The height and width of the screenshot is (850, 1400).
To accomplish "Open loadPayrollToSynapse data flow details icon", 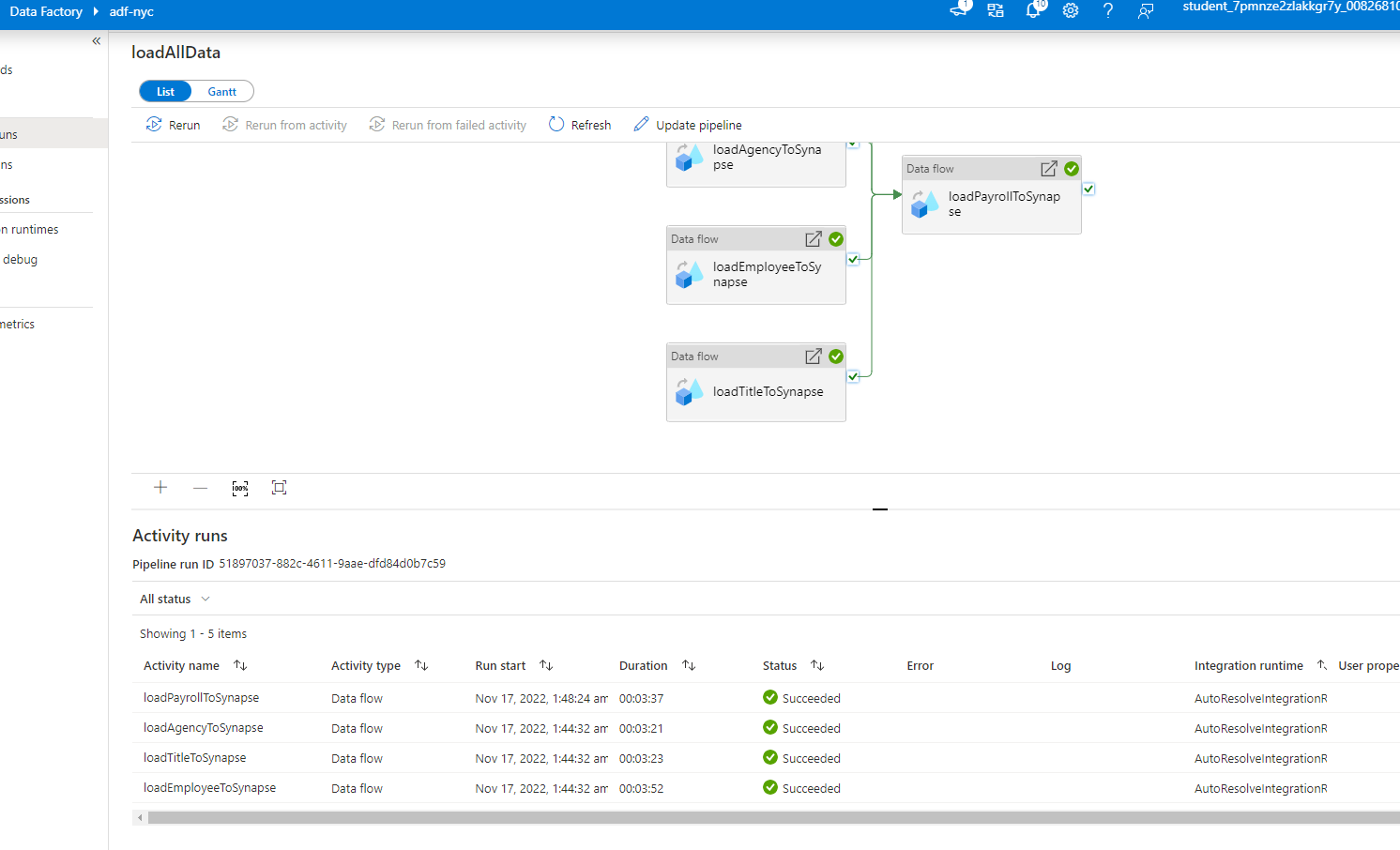I will [x=1049, y=169].
